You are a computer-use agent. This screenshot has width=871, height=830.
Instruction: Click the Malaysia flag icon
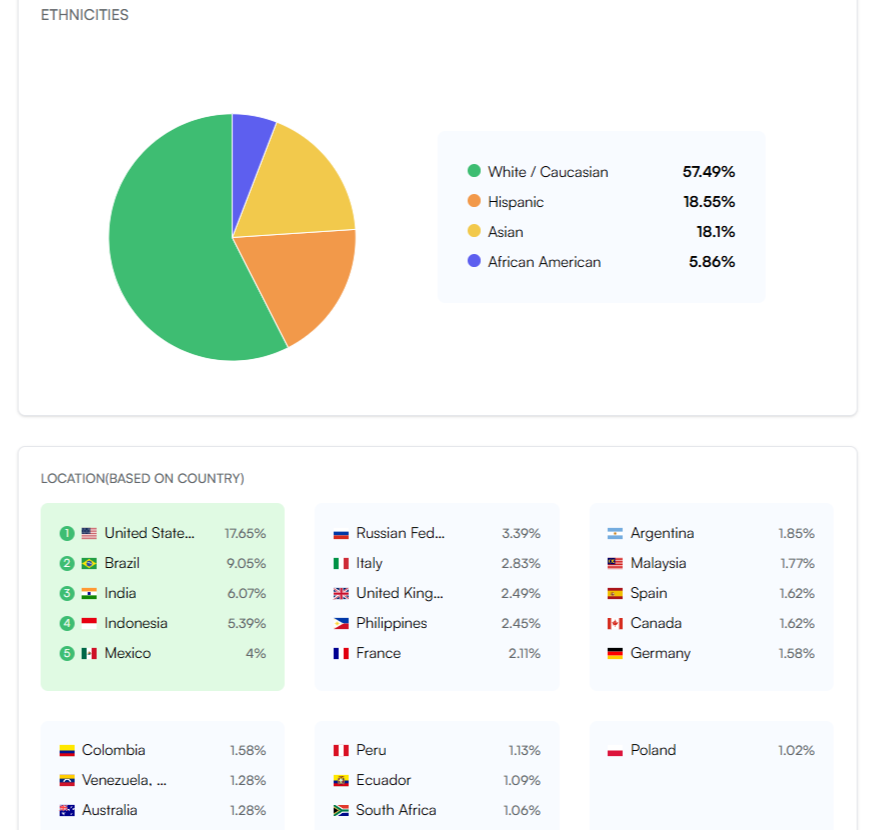pos(615,563)
